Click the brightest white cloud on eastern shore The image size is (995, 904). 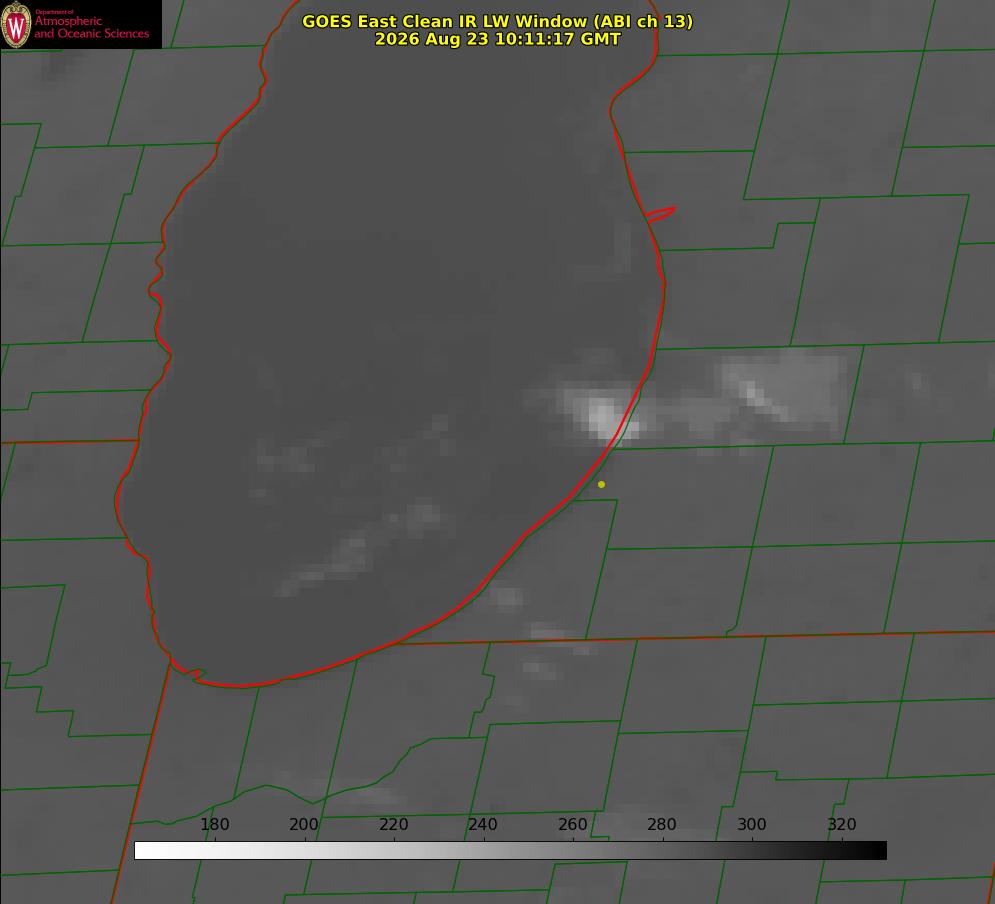(x=604, y=416)
